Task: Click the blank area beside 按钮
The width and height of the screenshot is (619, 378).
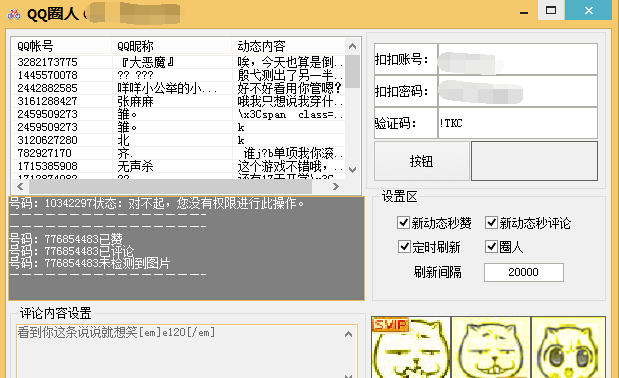Action: coord(535,161)
